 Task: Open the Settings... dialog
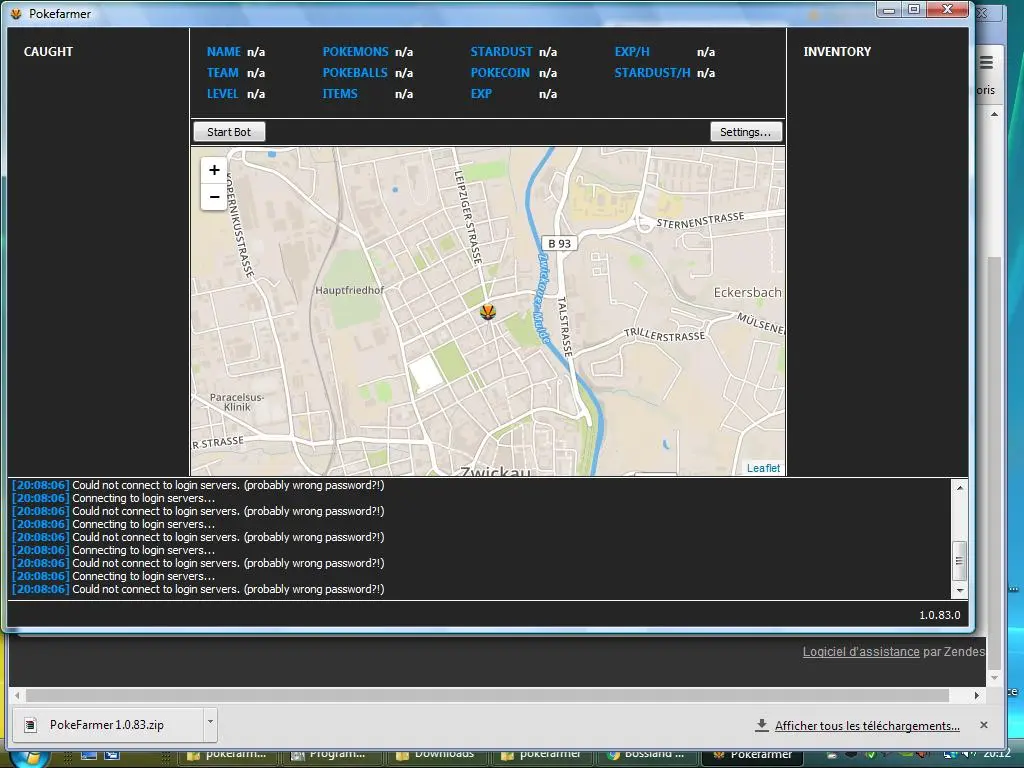(x=745, y=132)
